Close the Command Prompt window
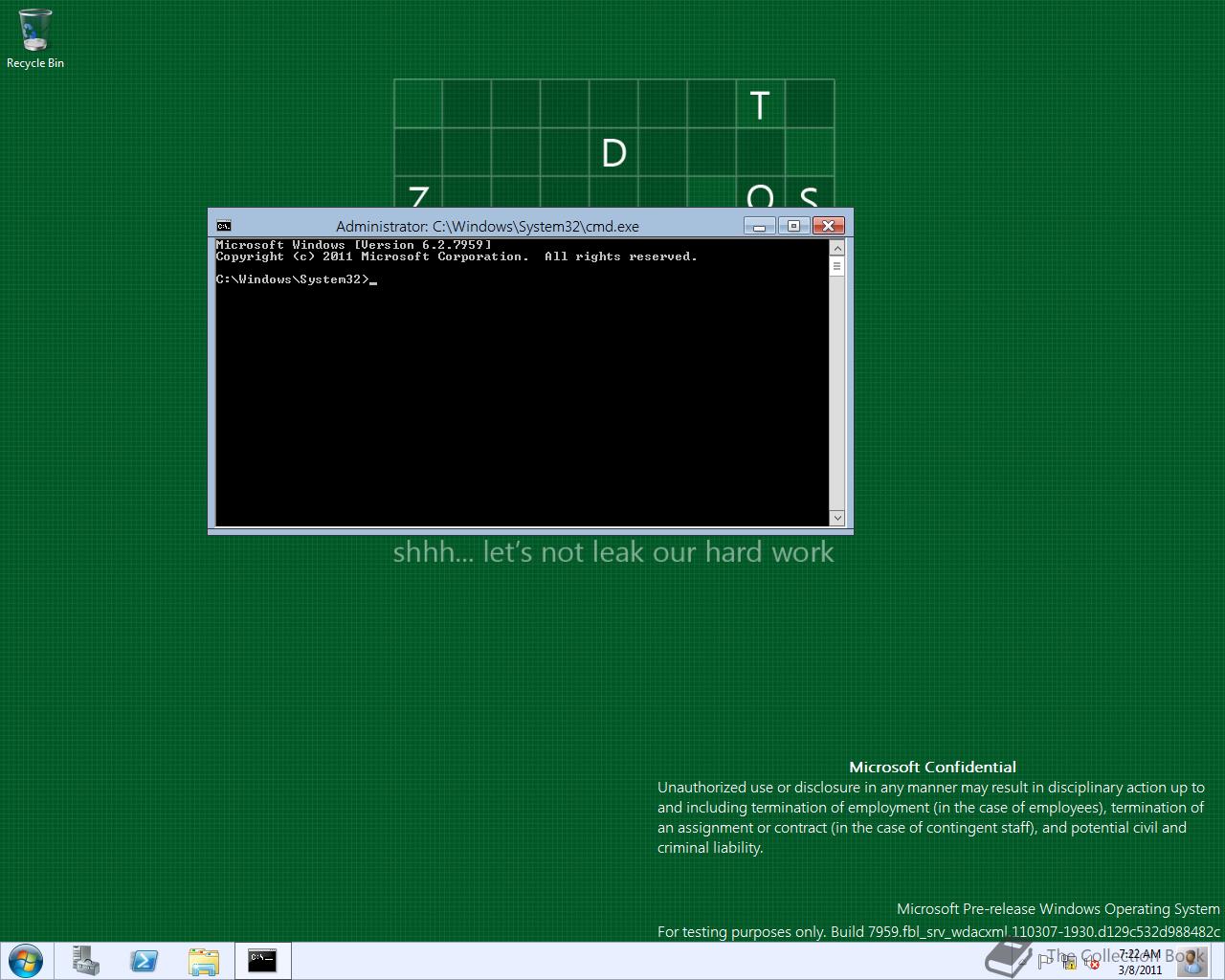 [828, 226]
